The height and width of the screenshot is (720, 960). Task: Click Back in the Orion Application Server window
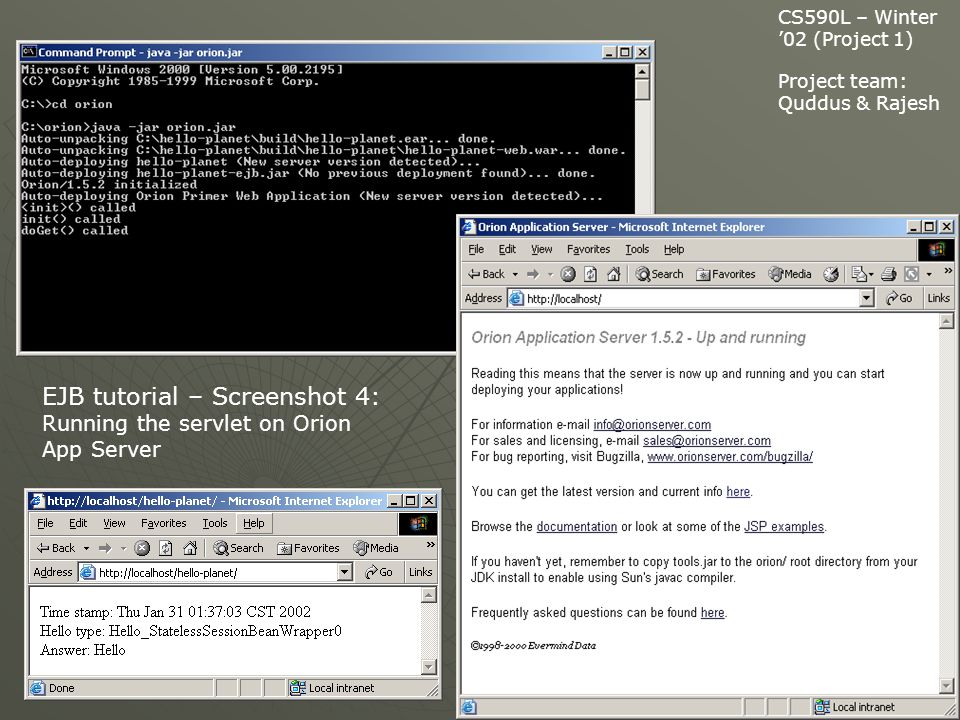(487, 274)
